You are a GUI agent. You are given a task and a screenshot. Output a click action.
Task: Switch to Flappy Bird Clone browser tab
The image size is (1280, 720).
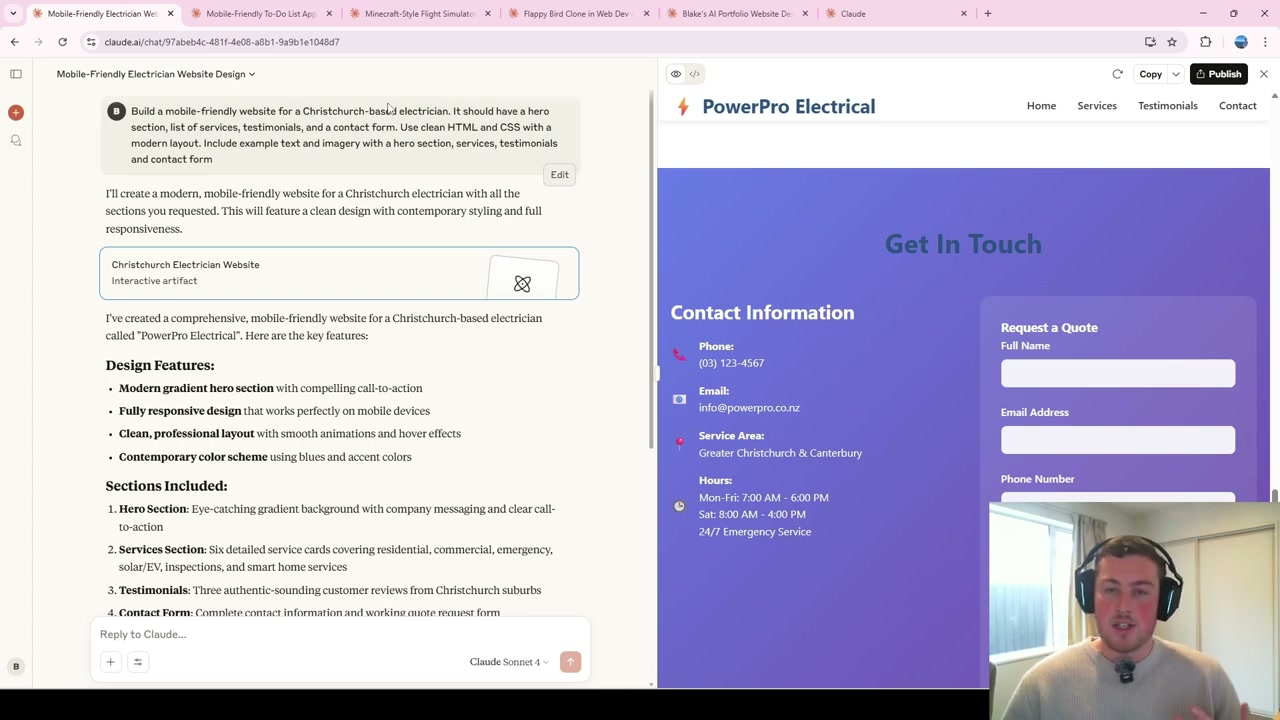point(576,14)
